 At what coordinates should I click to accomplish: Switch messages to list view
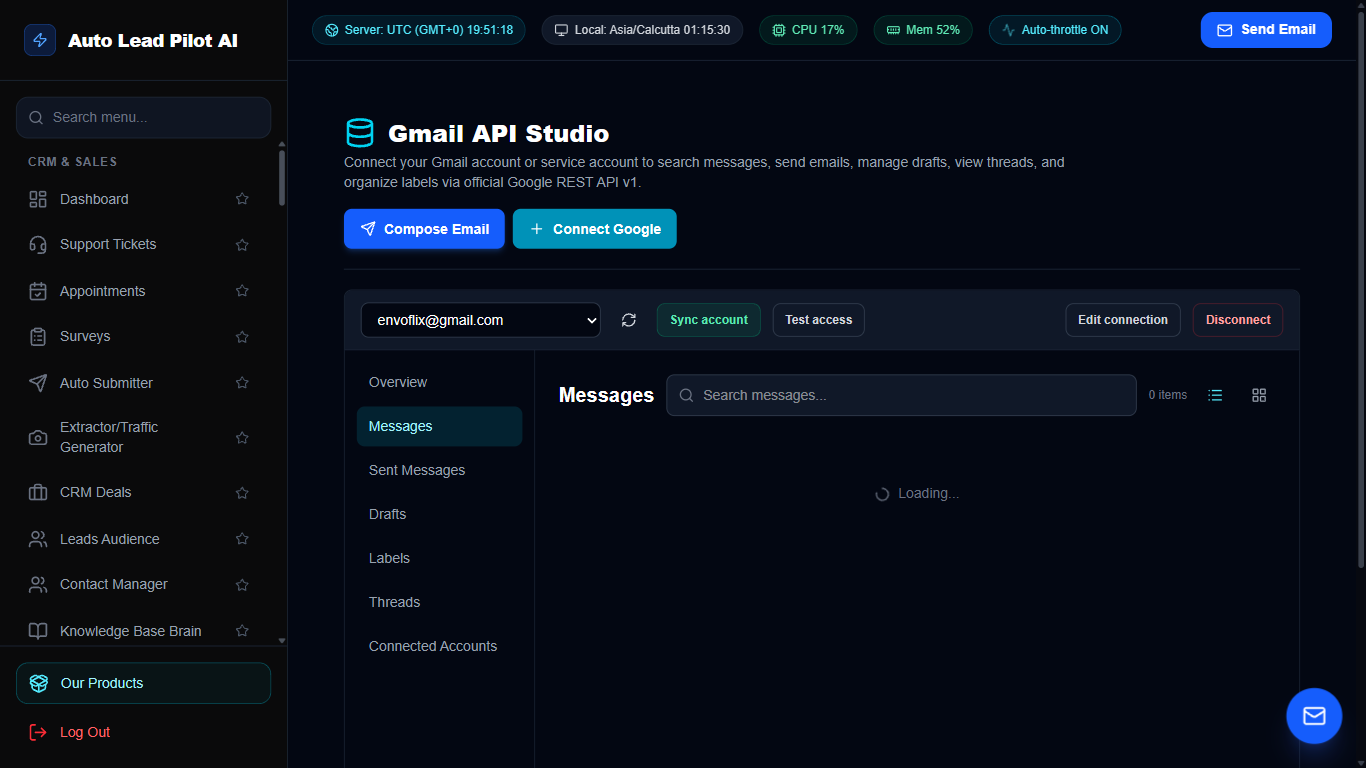click(1215, 395)
